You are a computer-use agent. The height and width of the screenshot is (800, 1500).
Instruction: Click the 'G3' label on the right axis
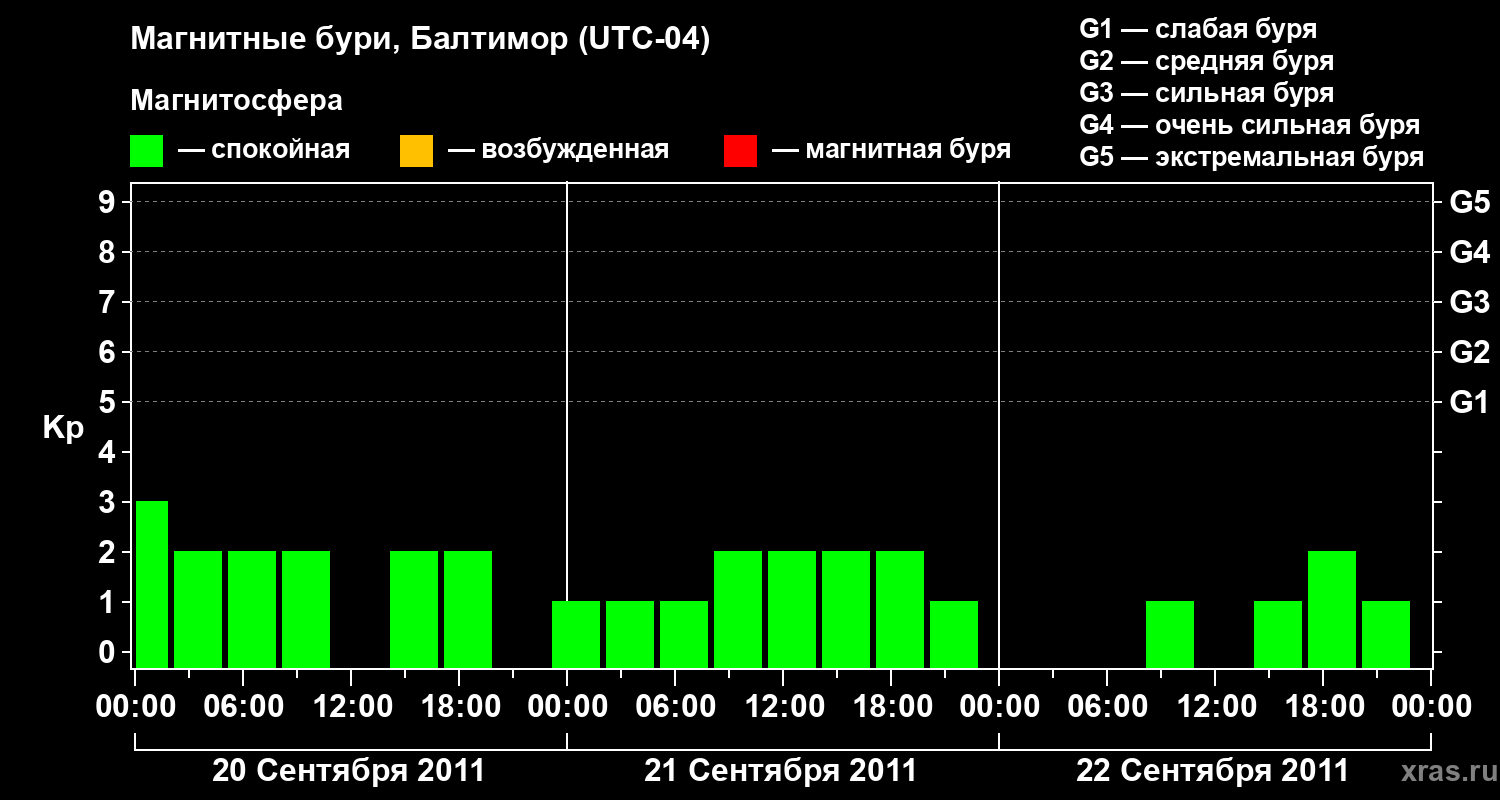1469,302
